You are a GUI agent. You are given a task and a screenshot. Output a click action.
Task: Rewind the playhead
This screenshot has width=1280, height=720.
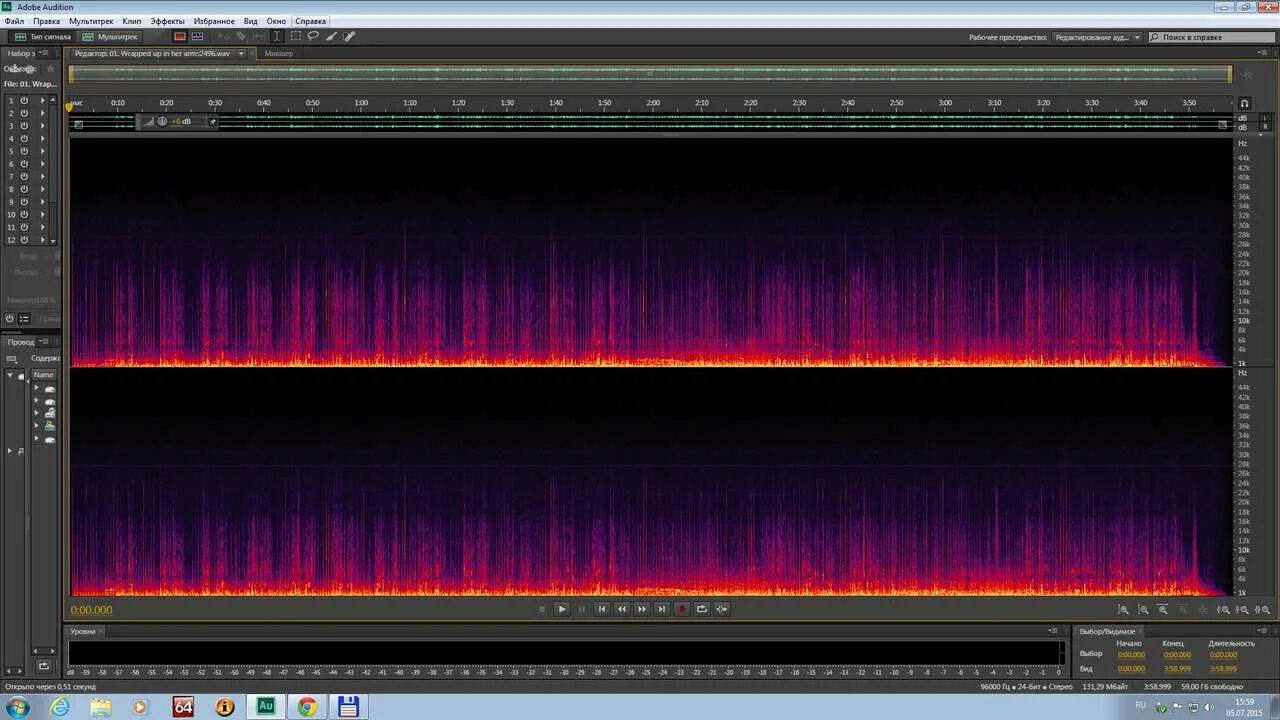tap(622, 609)
